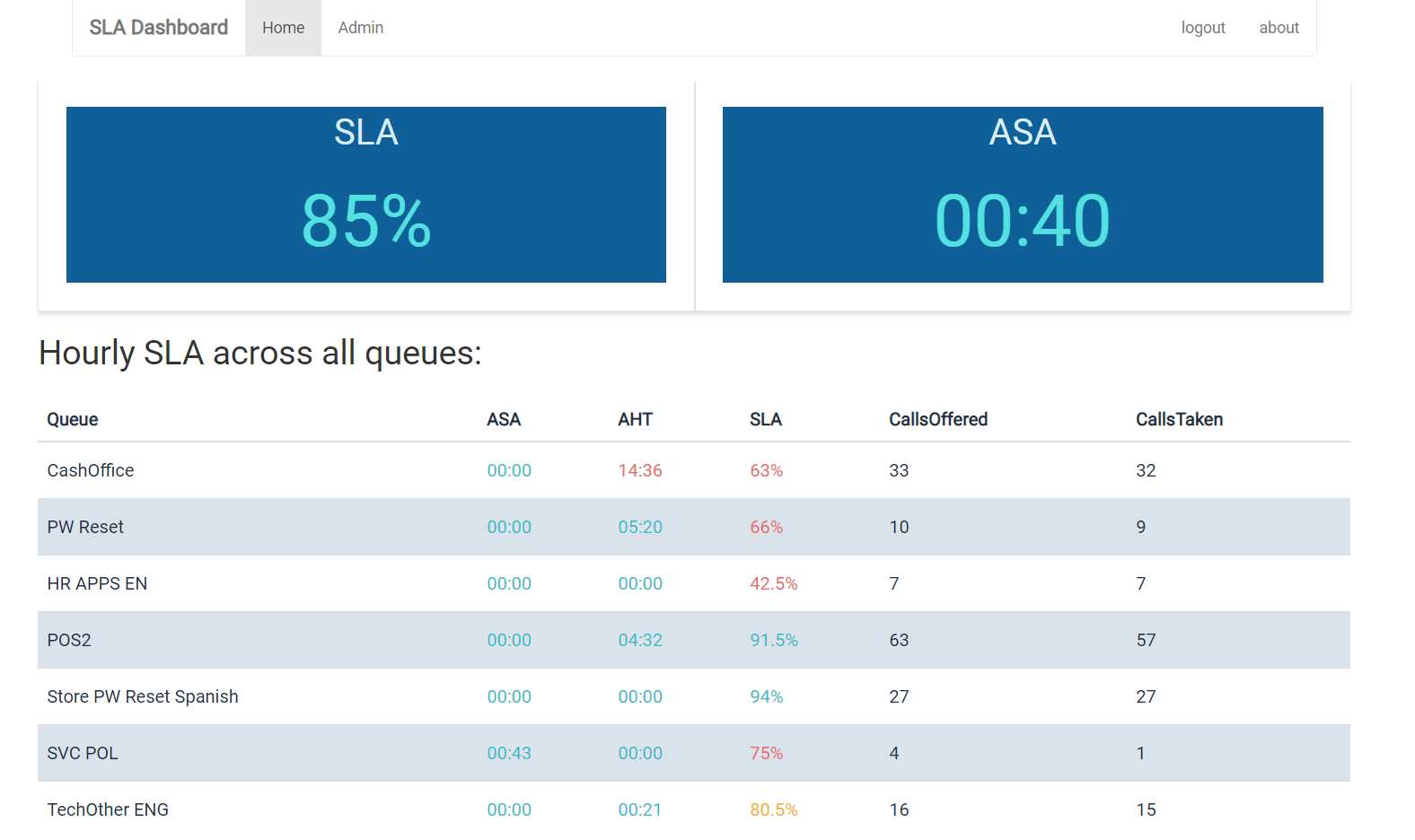
Task: Select the Store PW Reset Spanish row
Action: coord(694,696)
